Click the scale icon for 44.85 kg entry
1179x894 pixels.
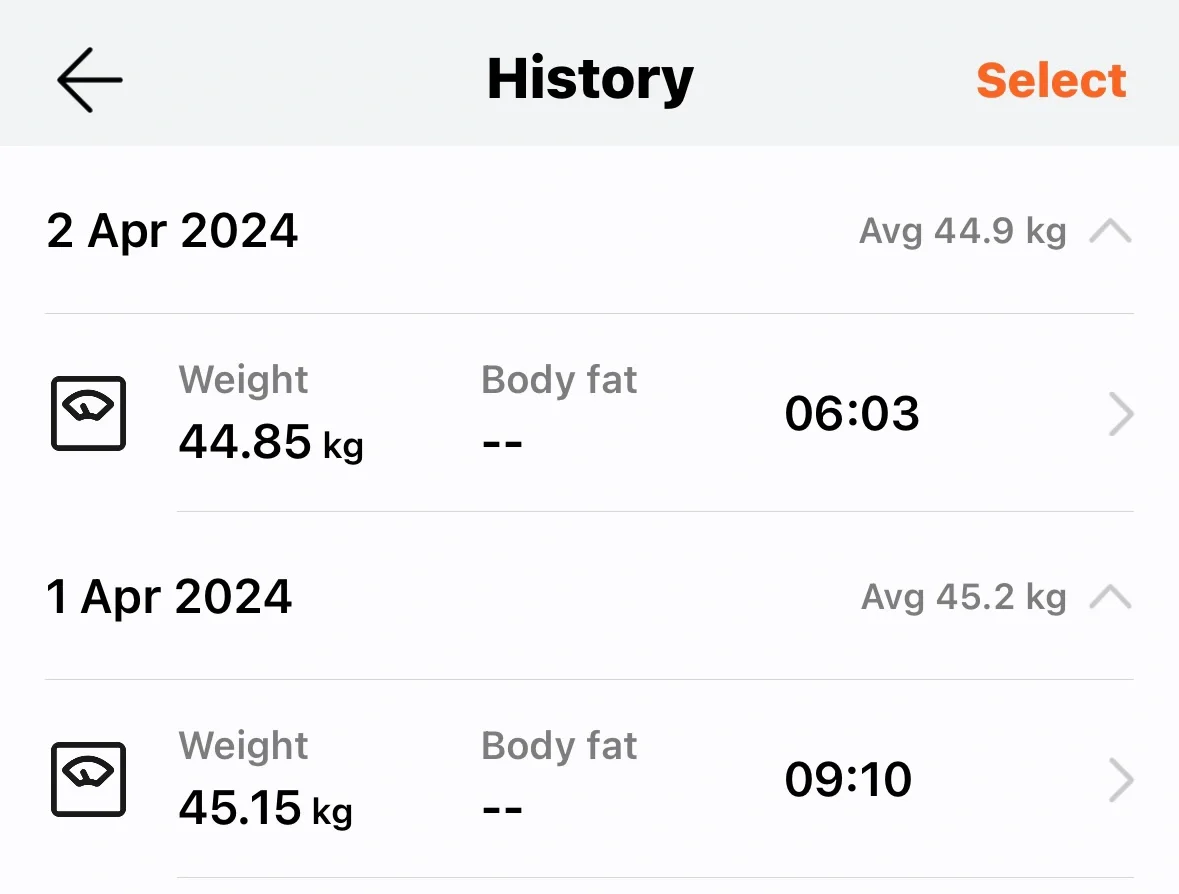coord(89,414)
